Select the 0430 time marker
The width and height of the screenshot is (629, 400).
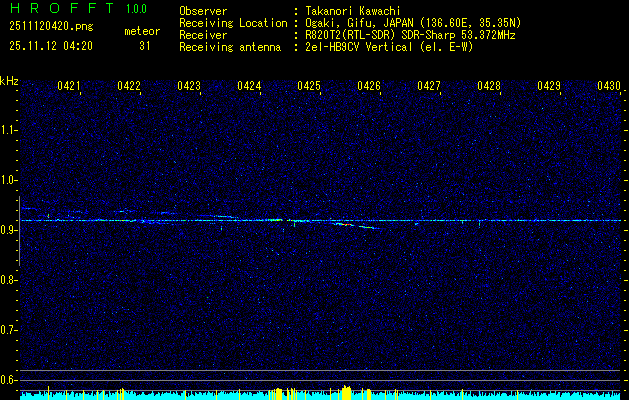609,87
